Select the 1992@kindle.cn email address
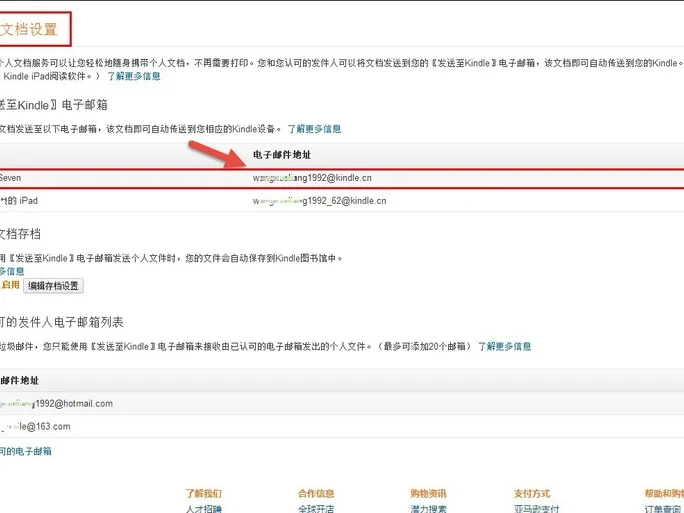Viewport: 684px width, 513px height. 312,178
